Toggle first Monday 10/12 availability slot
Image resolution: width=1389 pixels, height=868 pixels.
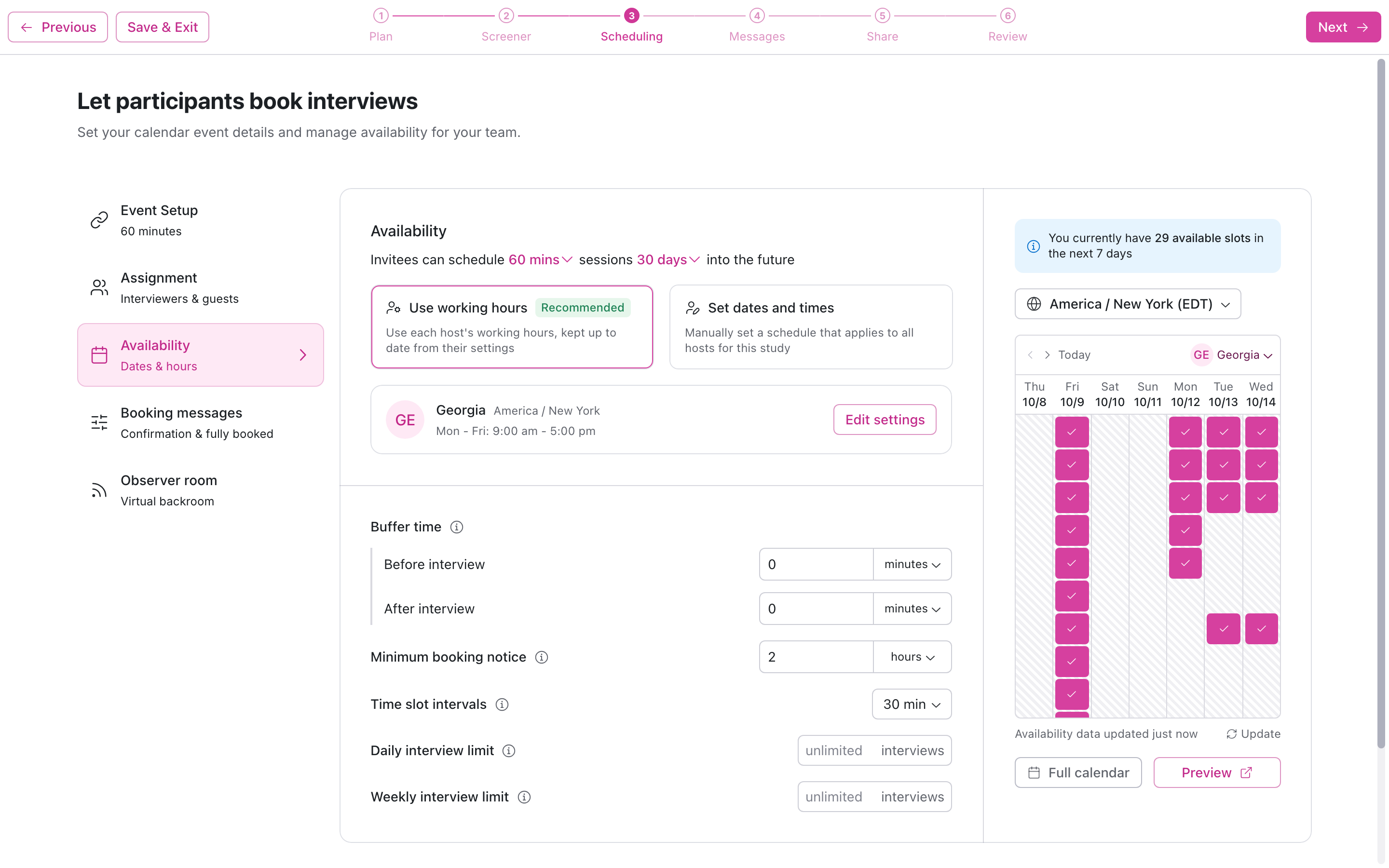pos(1185,432)
